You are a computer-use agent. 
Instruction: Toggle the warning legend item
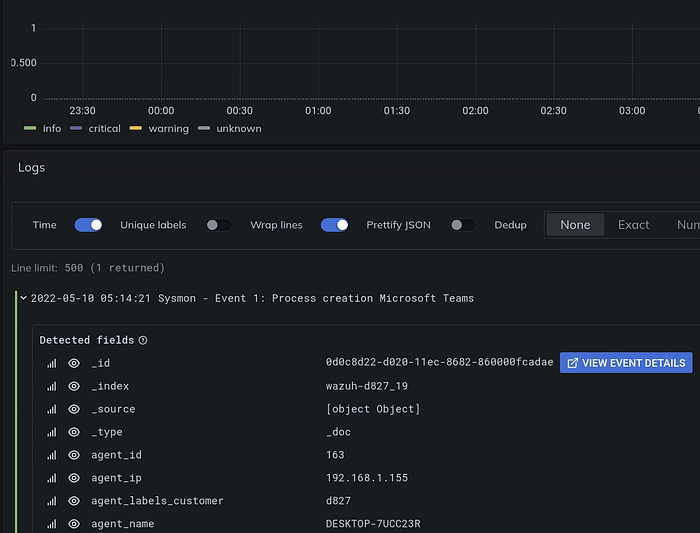point(159,129)
